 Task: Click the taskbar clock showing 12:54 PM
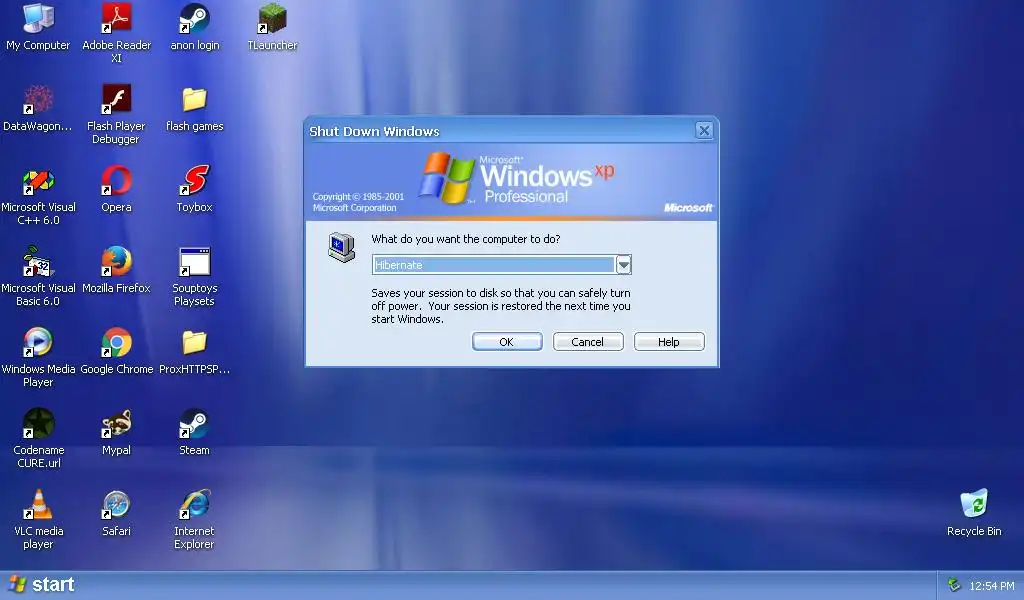click(991, 586)
